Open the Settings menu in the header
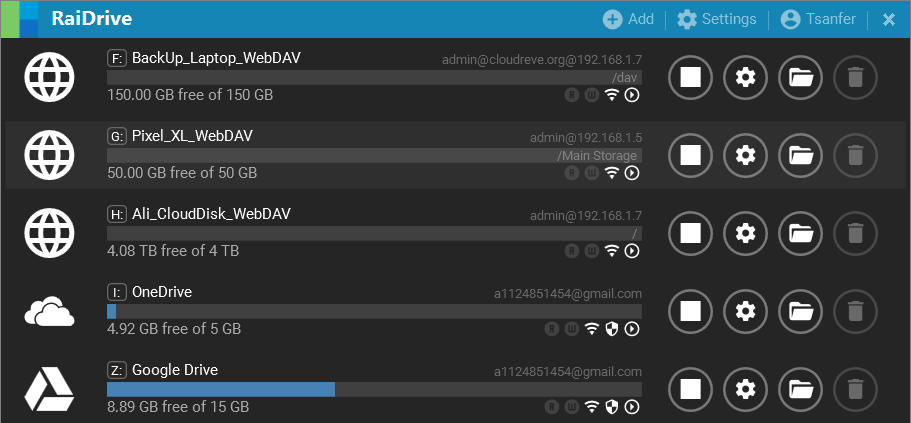Image resolution: width=911 pixels, height=423 pixels. pyautogui.click(x=717, y=19)
